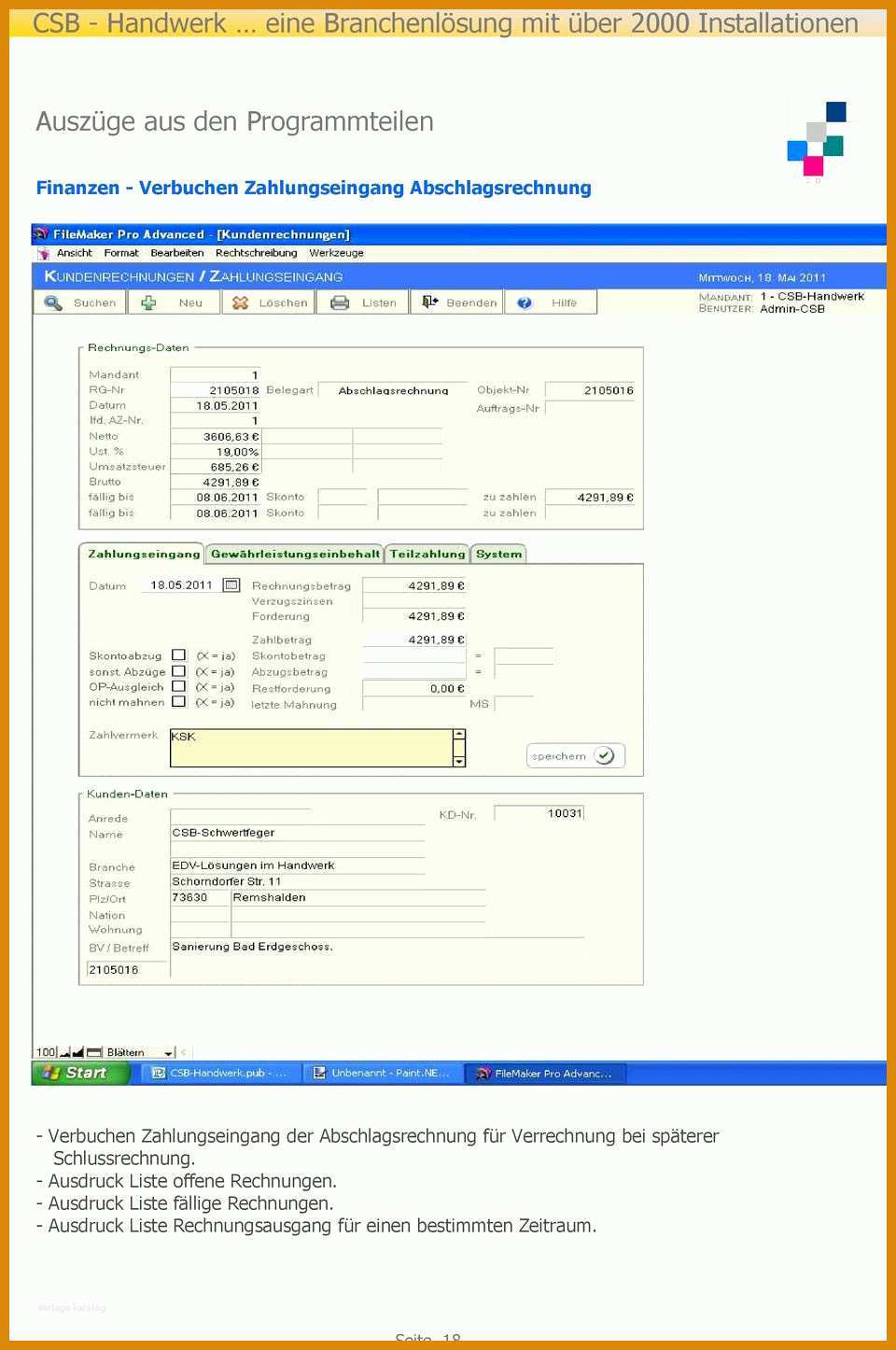Click the Neu plus icon
The height and width of the screenshot is (1350, 896).
coord(148,302)
